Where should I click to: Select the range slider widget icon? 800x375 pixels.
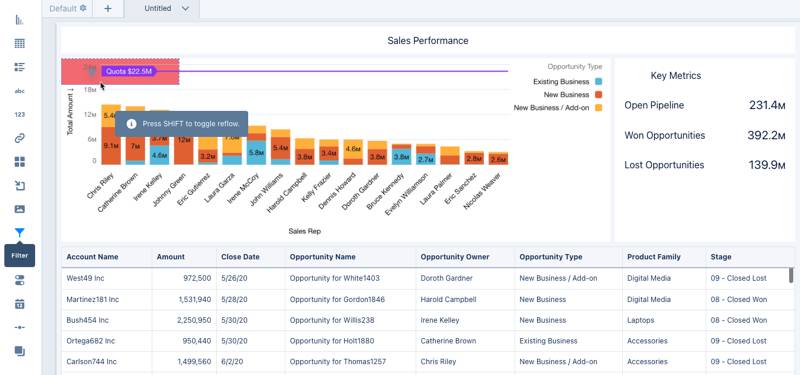click(19, 327)
